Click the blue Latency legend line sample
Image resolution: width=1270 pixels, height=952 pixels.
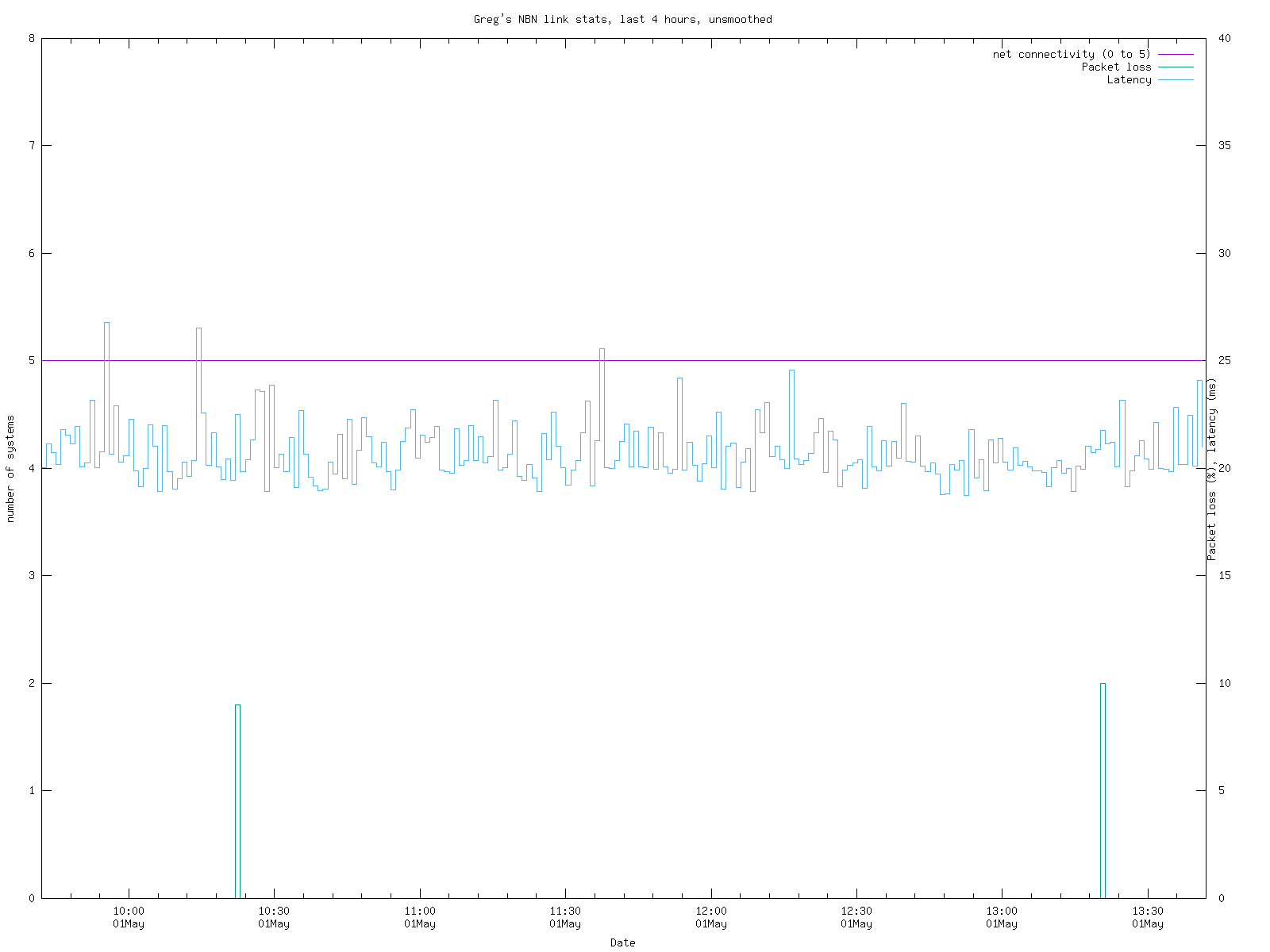[x=1176, y=79]
